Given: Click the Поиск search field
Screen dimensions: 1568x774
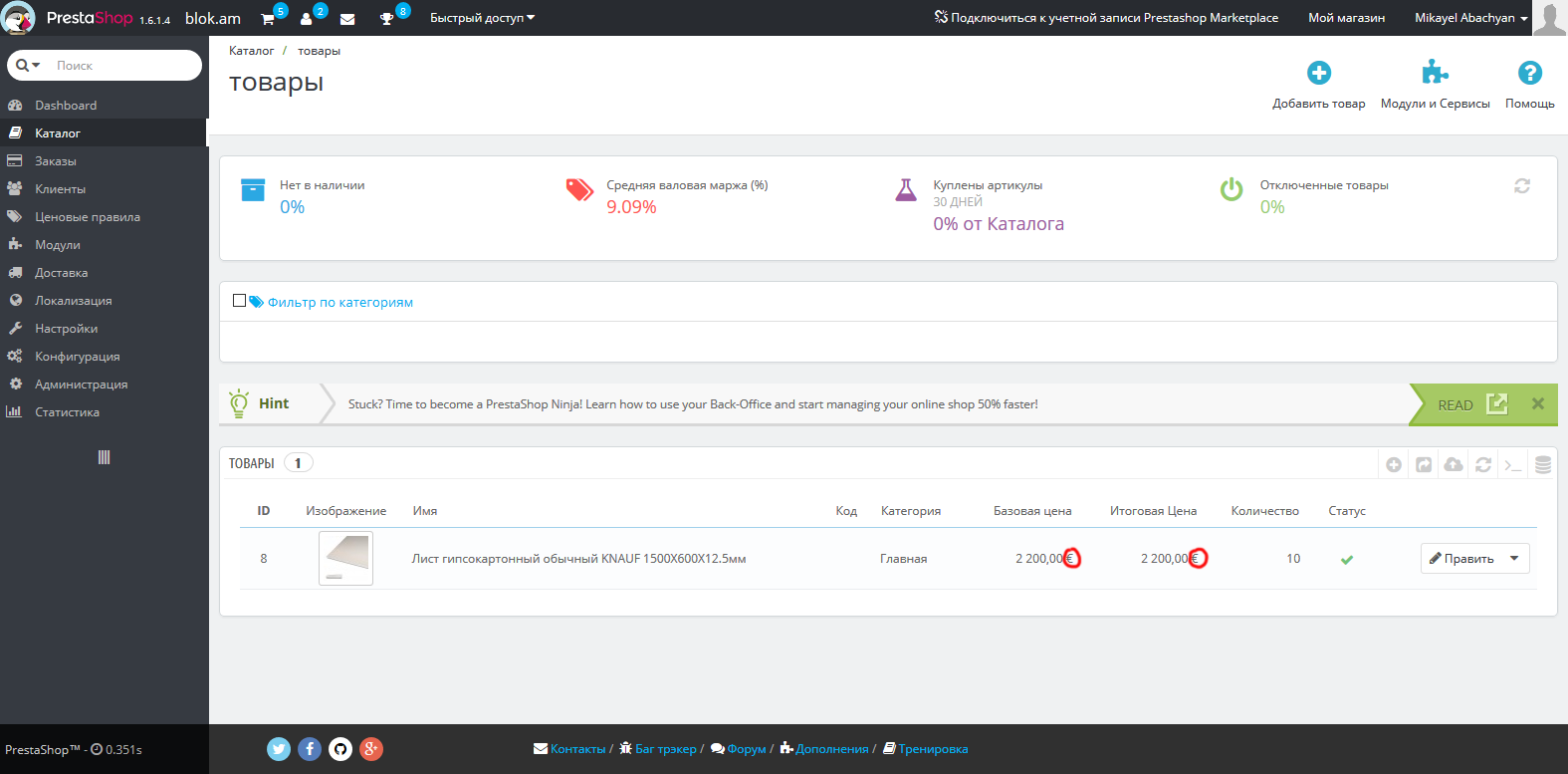Looking at the screenshot, I should click(x=124, y=65).
